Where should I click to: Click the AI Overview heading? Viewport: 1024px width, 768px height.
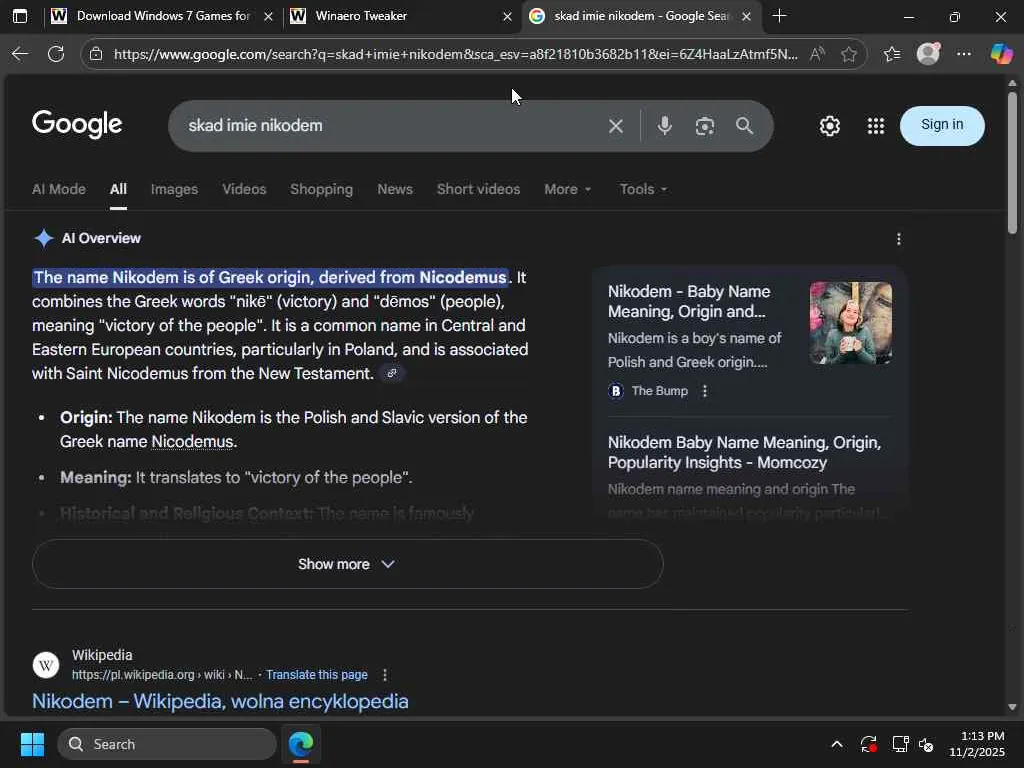click(101, 238)
